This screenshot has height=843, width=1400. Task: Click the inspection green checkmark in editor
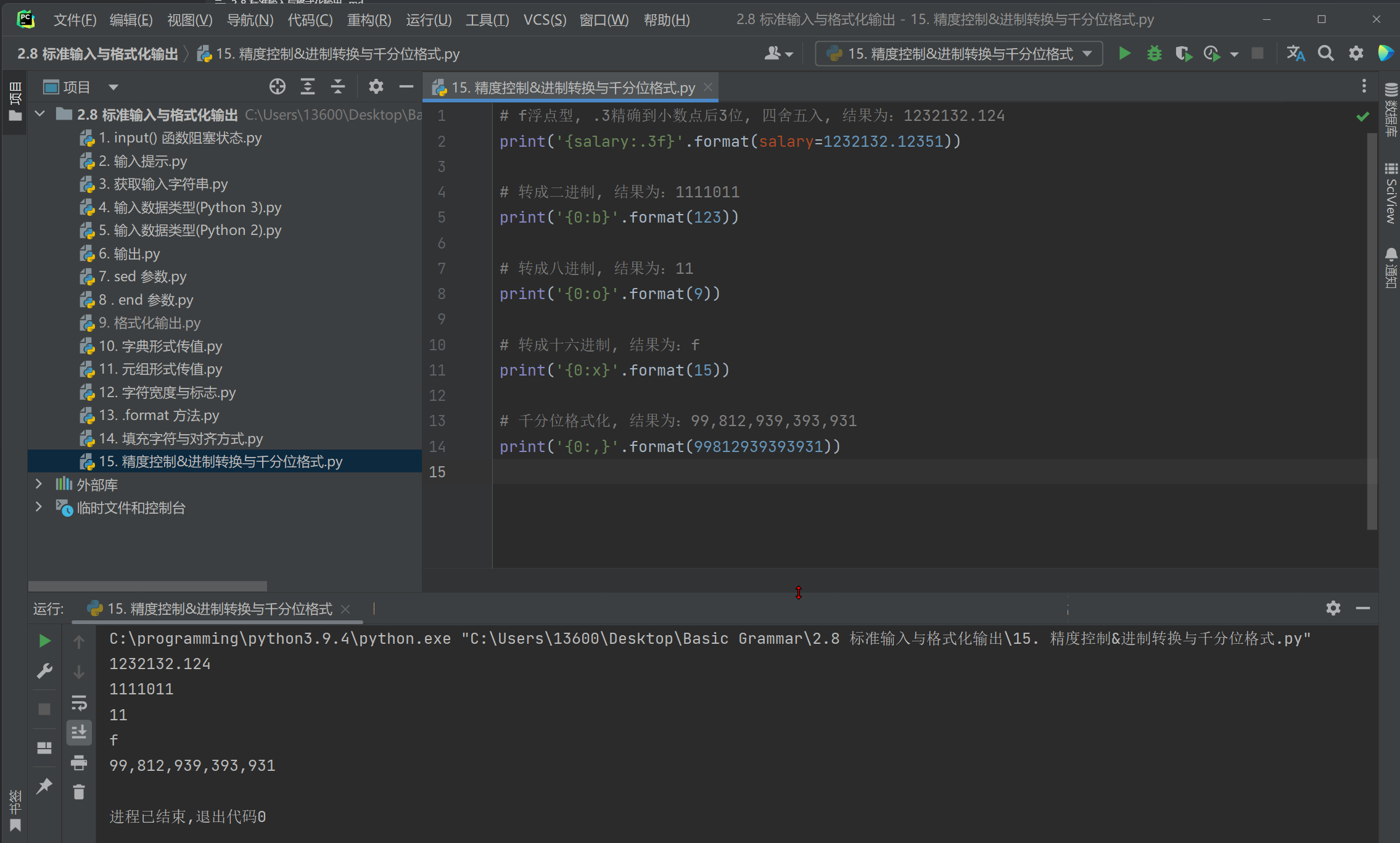1363,116
